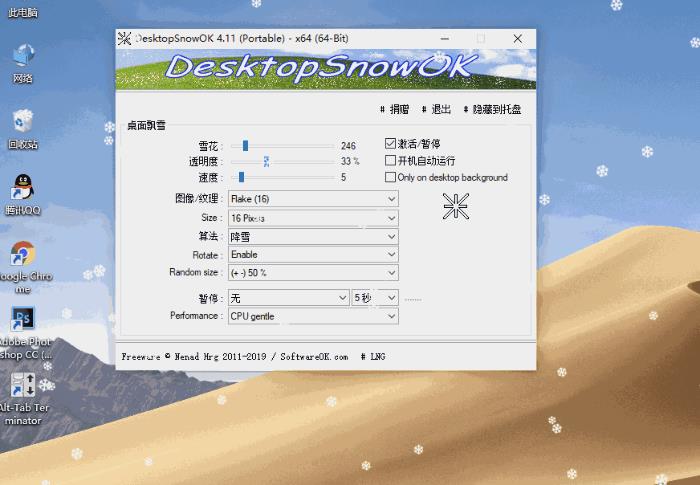Open the 此电脑 desktop icon
Image resolution: width=700 pixels, height=485 pixels.
(23, 11)
